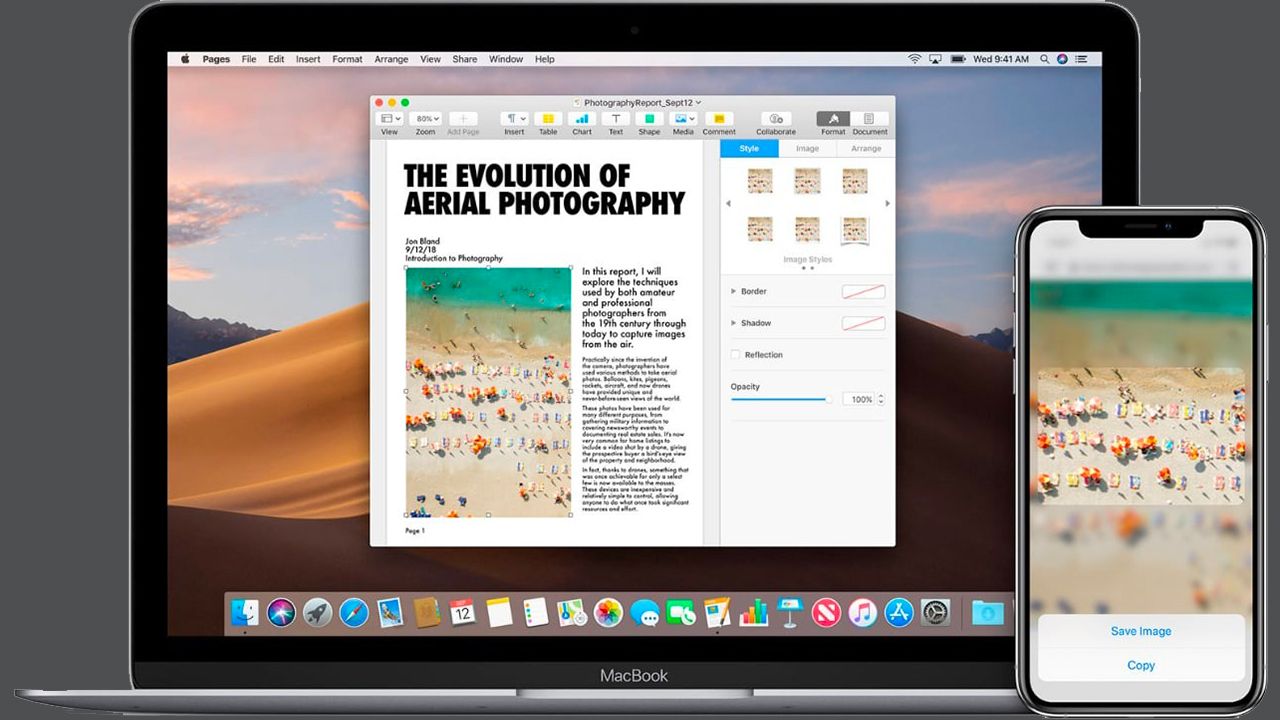Screen dimensions: 1280x720
Task: Open Downloads folder in the dock
Action: [x=988, y=612]
